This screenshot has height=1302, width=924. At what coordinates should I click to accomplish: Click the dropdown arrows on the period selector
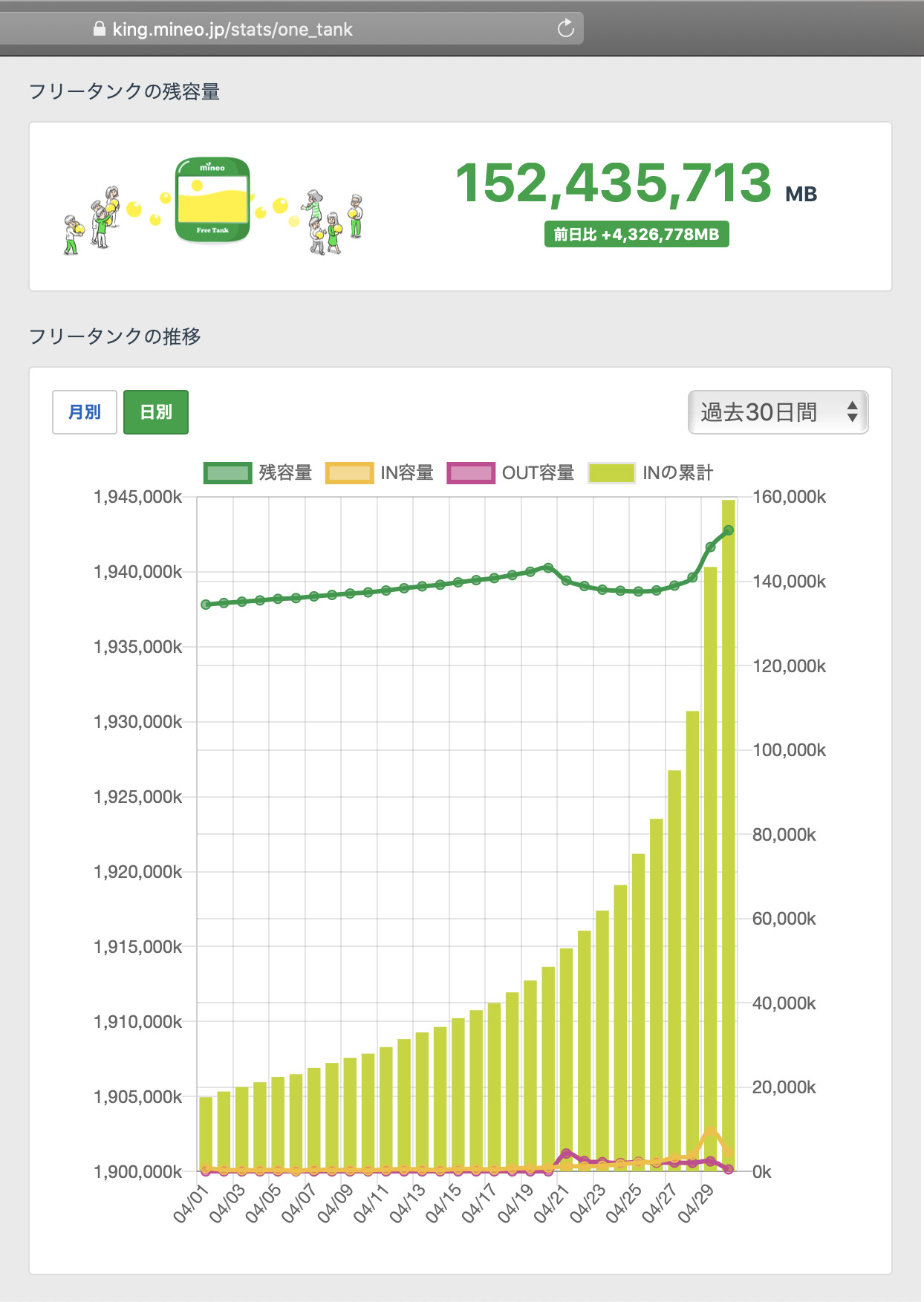point(852,412)
